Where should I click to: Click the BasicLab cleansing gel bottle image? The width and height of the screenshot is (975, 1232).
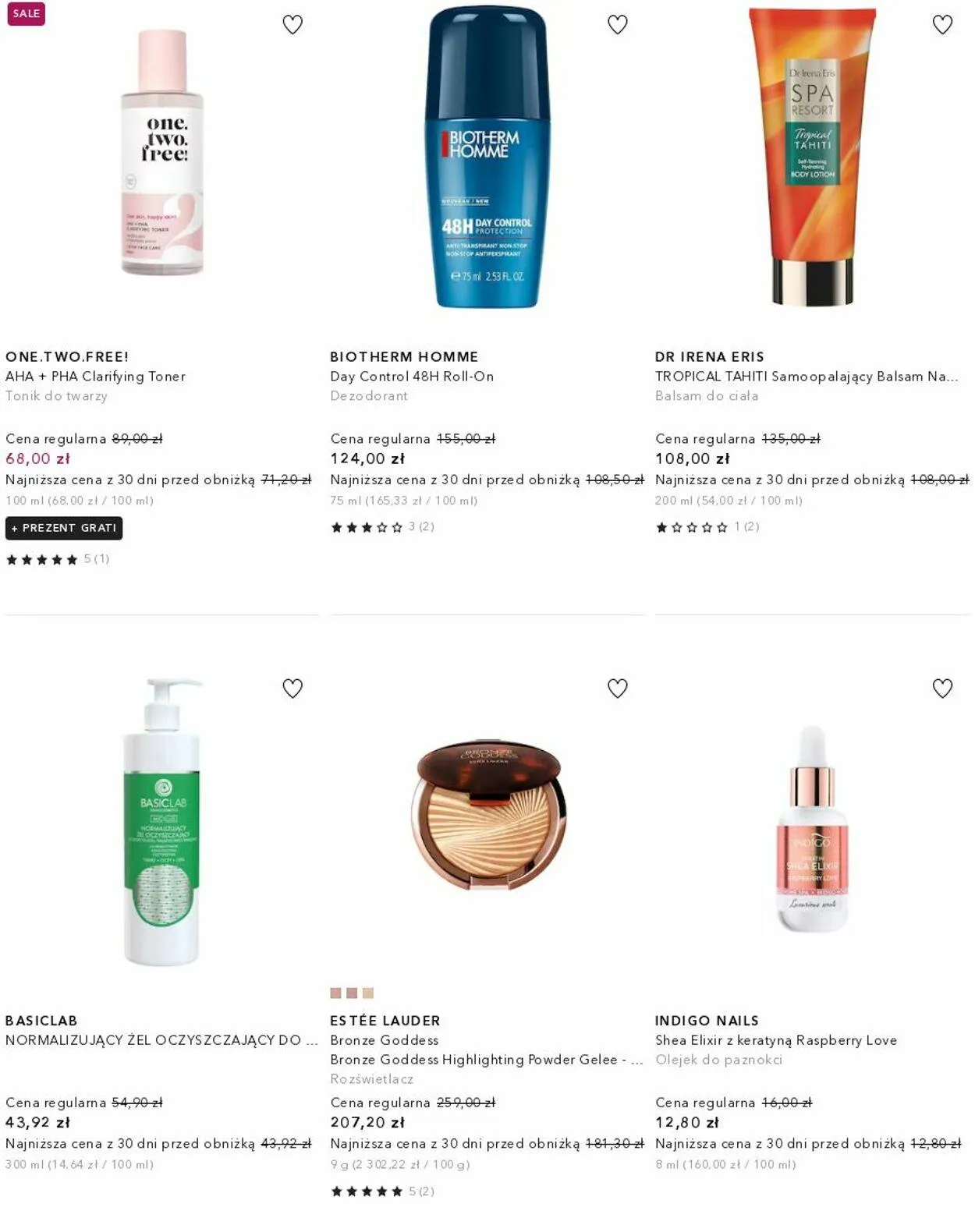tap(162, 823)
